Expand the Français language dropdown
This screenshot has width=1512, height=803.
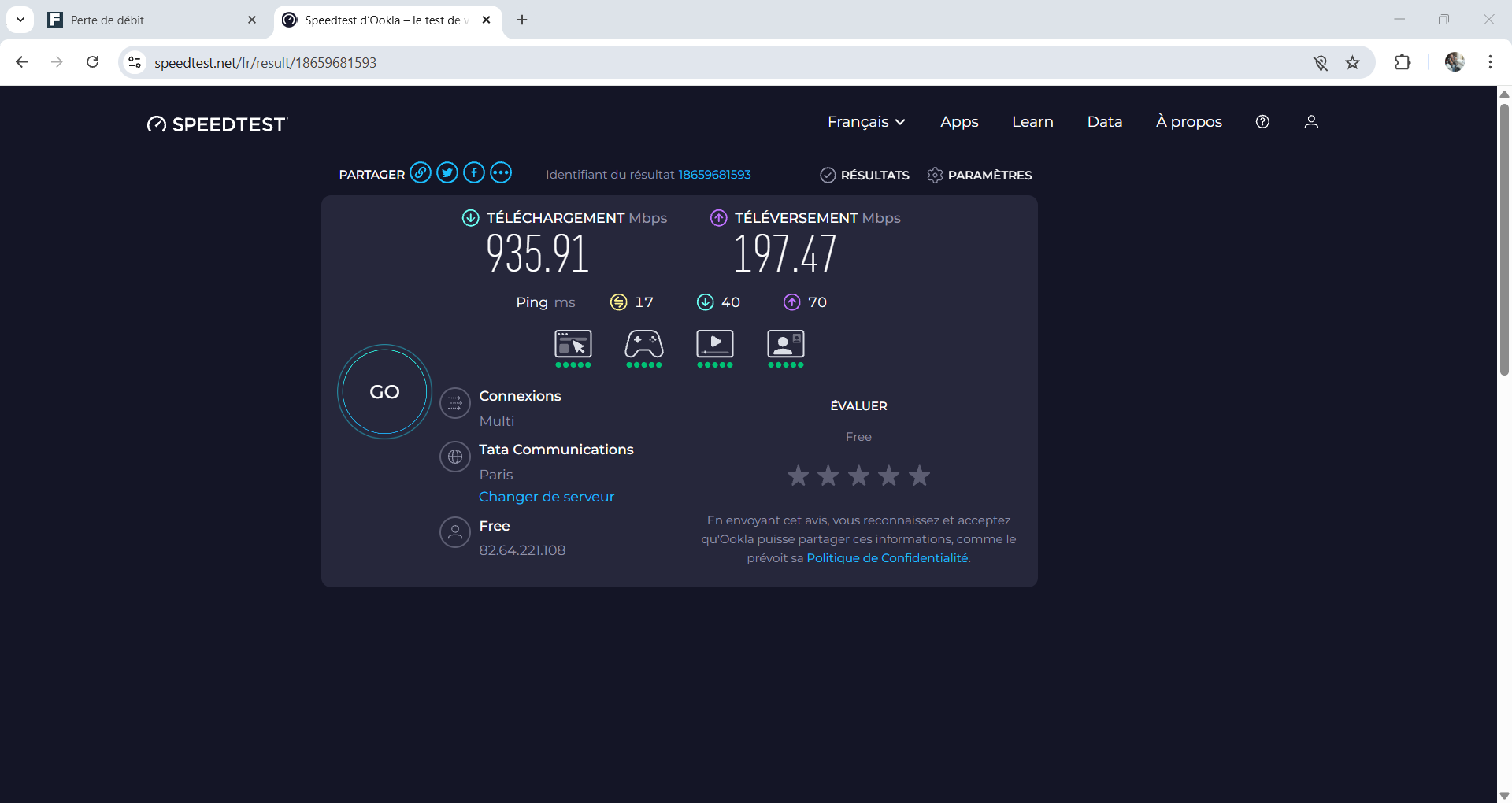866,122
